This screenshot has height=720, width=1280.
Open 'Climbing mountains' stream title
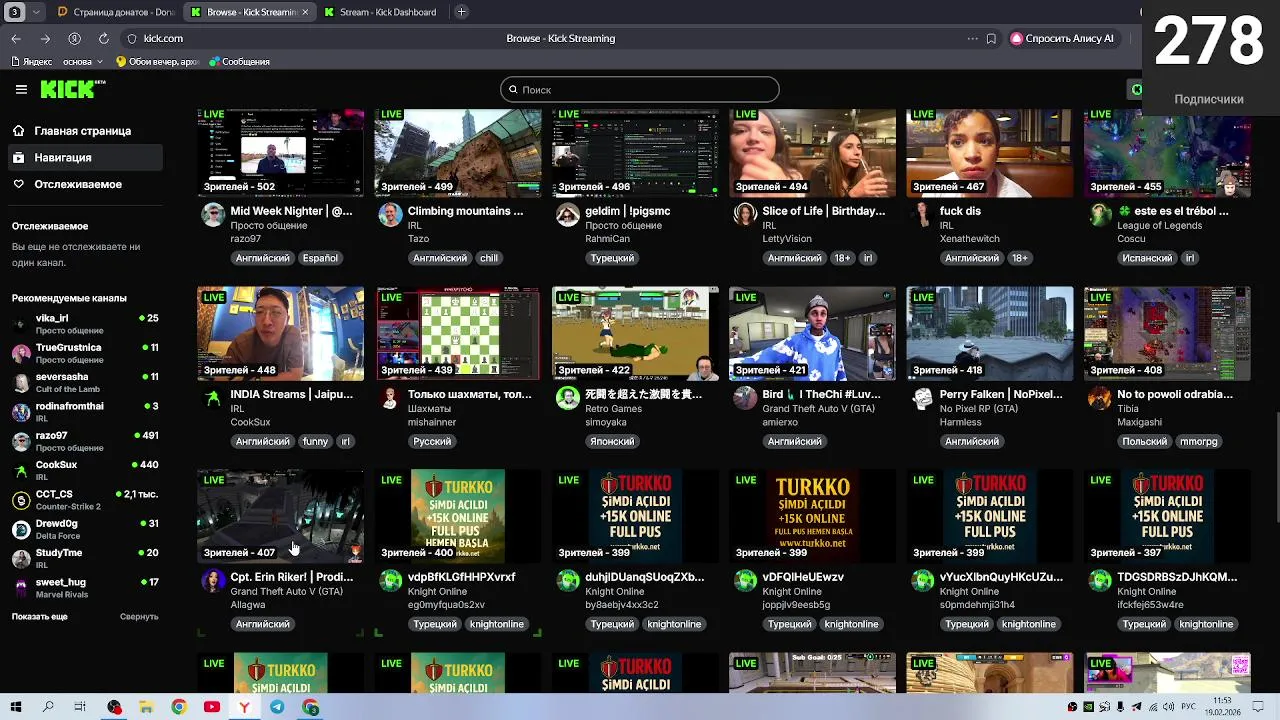[465, 211]
